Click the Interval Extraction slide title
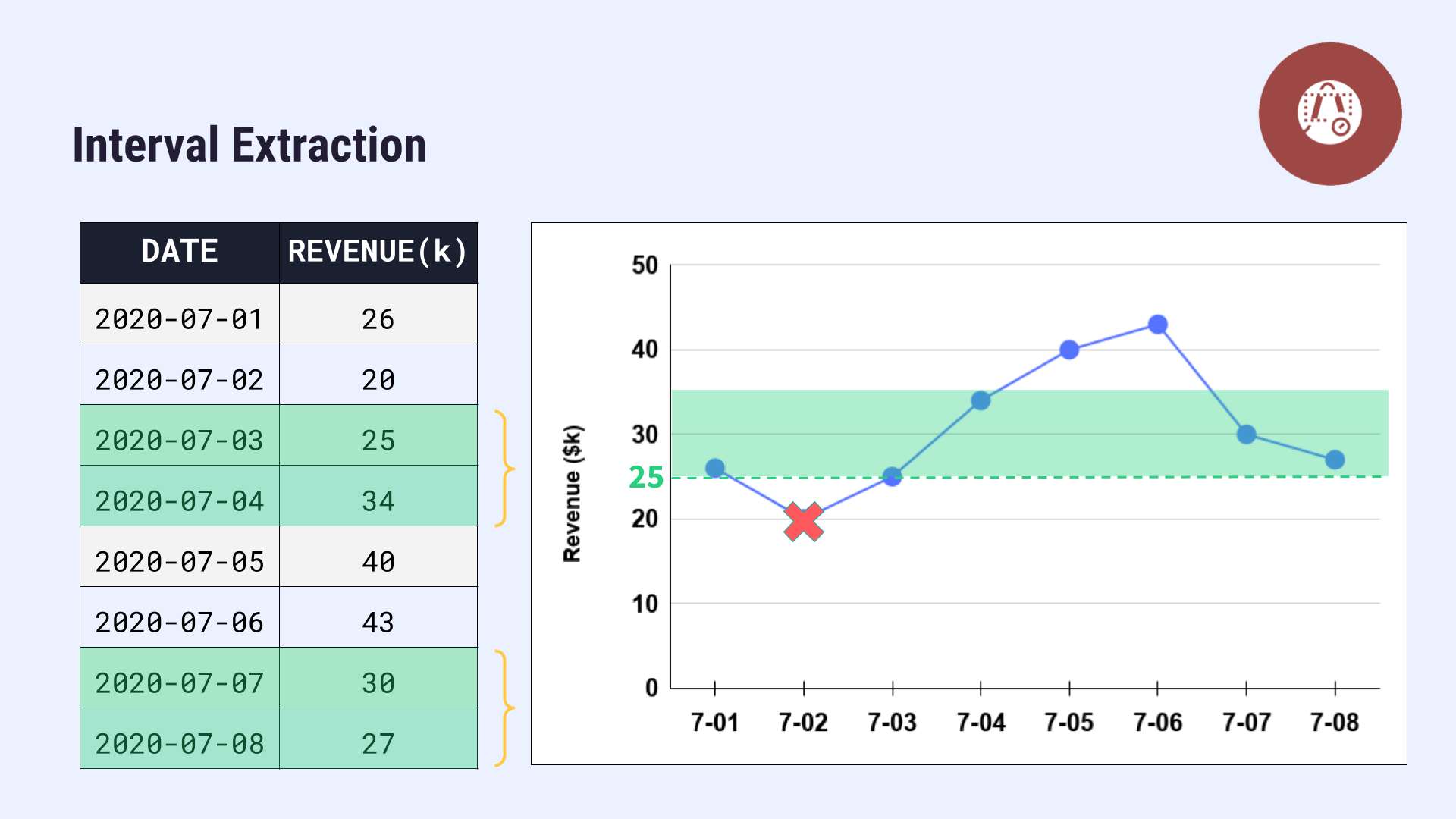Viewport: 1456px width, 819px height. click(249, 145)
